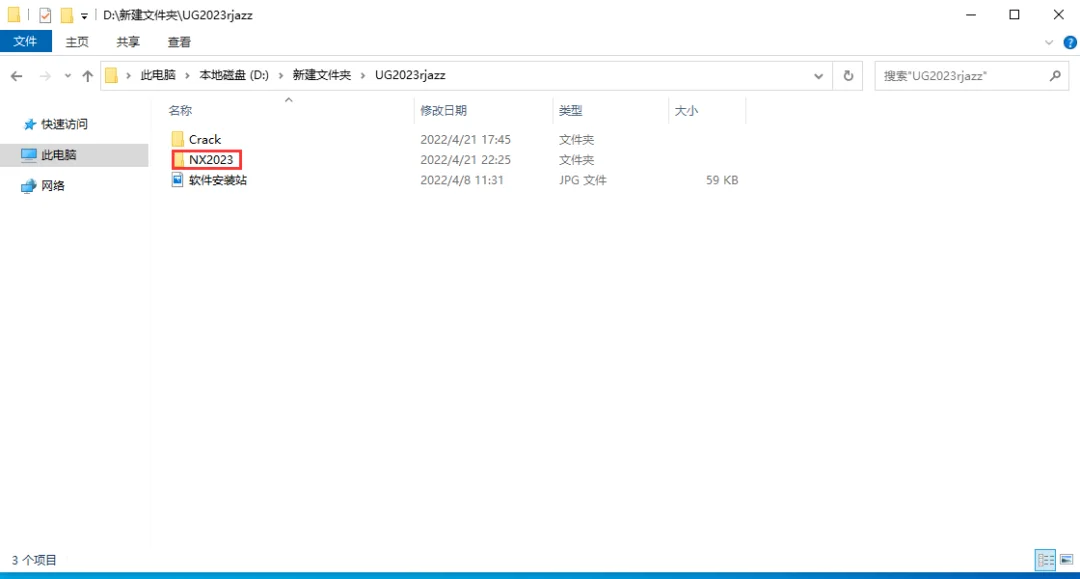The height and width of the screenshot is (579, 1080).
Task: Open the Customize Quick Access Toolbar dropdown
Action: pos(84,15)
